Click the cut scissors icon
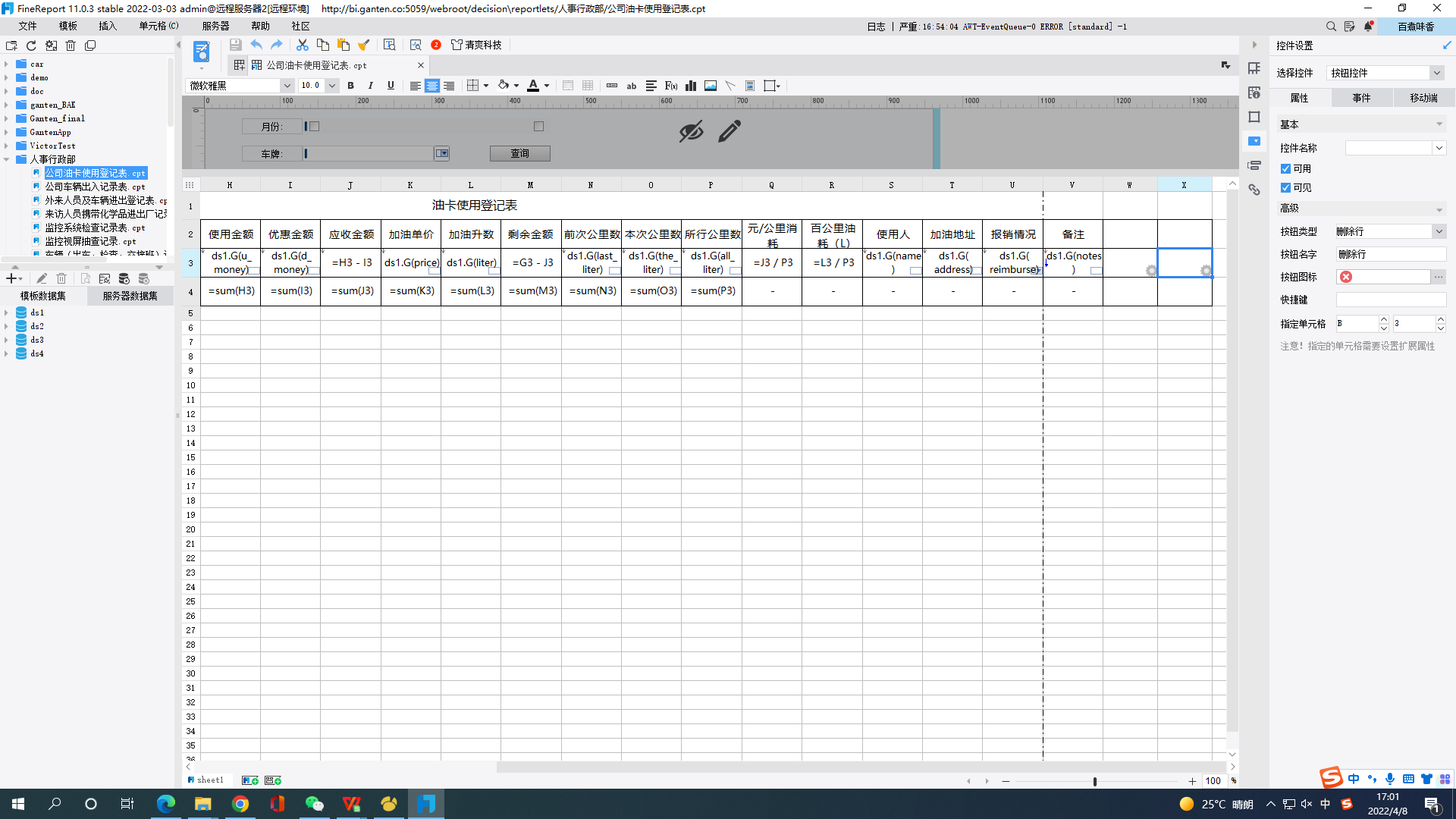This screenshot has height=819, width=1456. (302, 45)
